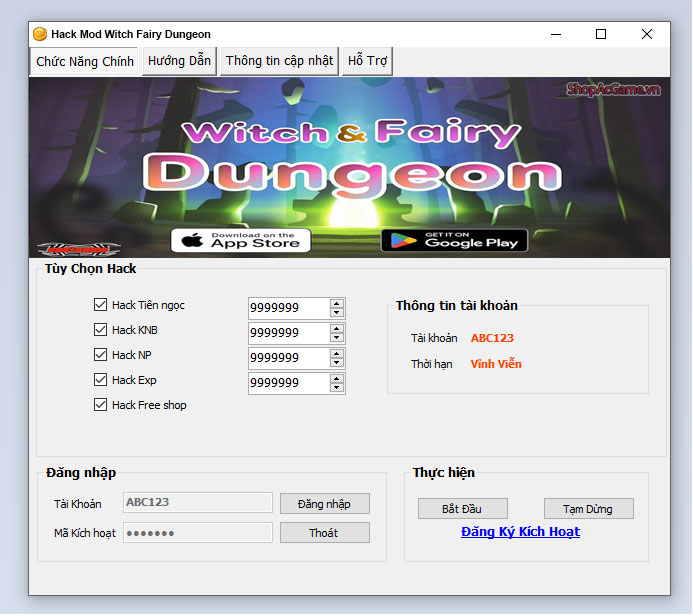Screen dimensions: 693x616
Task: Decrement the Hack KNB spinner down arrow
Action: pyautogui.click(x=337, y=338)
